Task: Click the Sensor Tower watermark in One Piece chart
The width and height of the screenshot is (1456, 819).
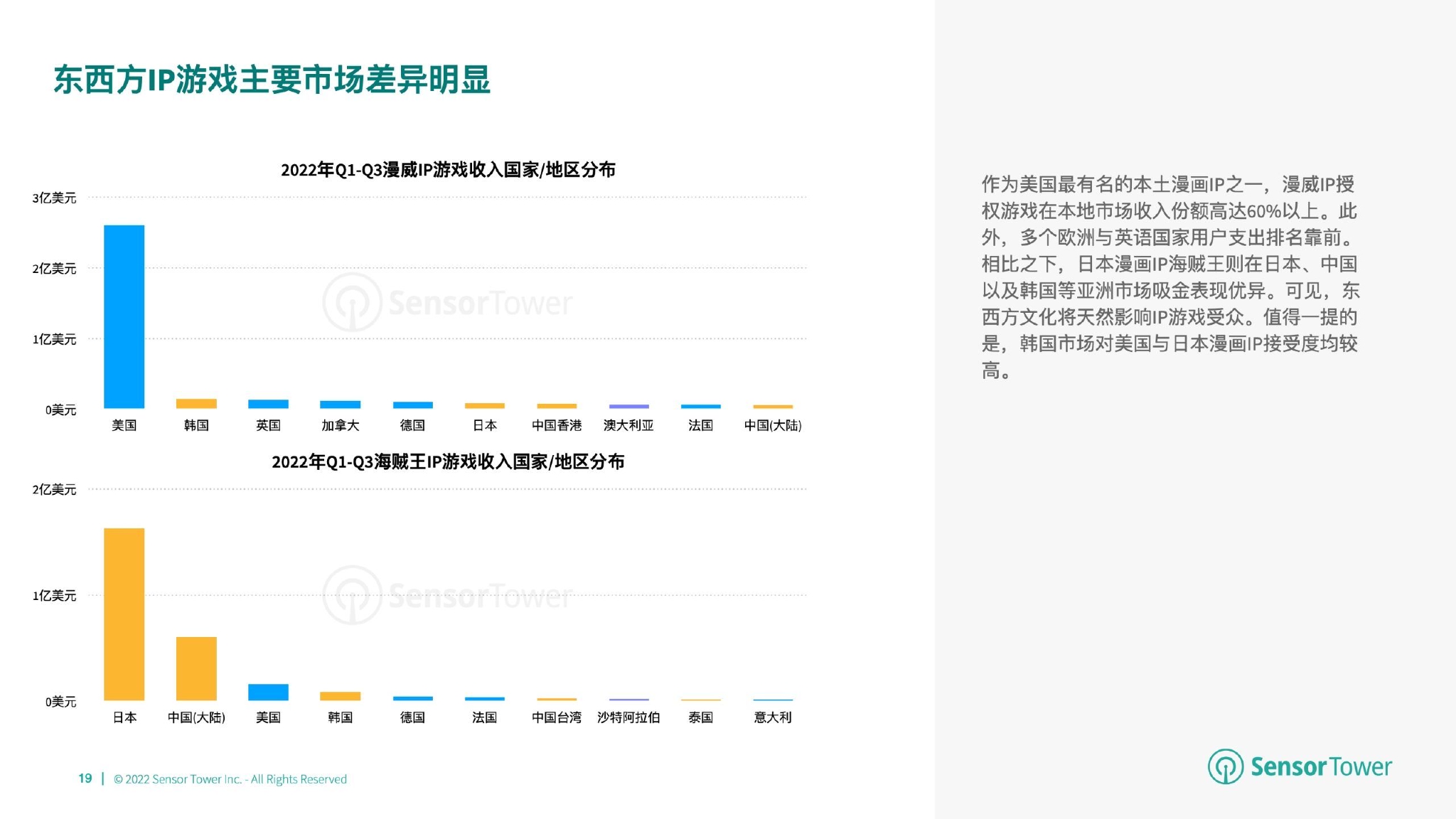Action: 447,596
